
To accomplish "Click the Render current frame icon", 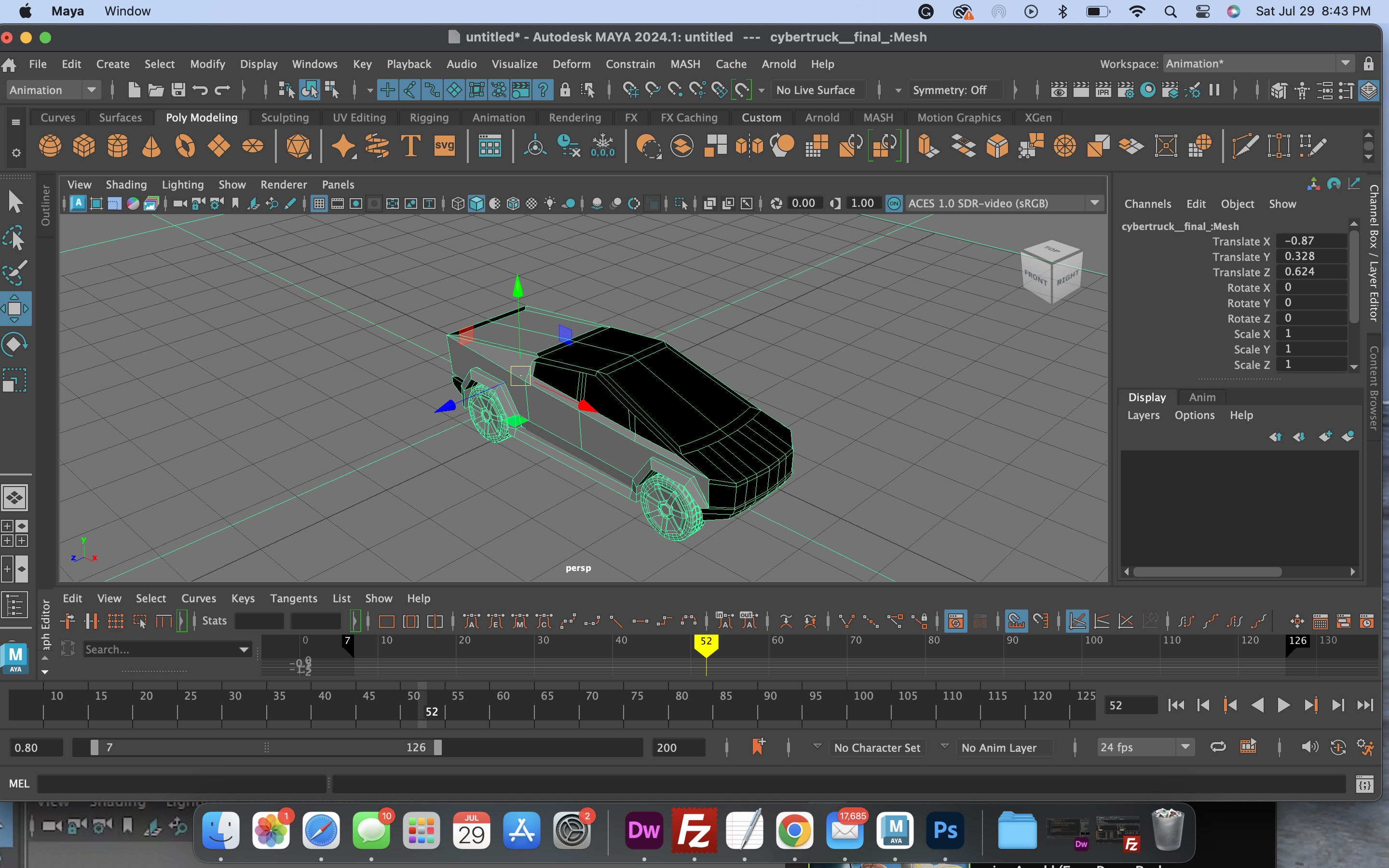I will tap(1081, 90).
